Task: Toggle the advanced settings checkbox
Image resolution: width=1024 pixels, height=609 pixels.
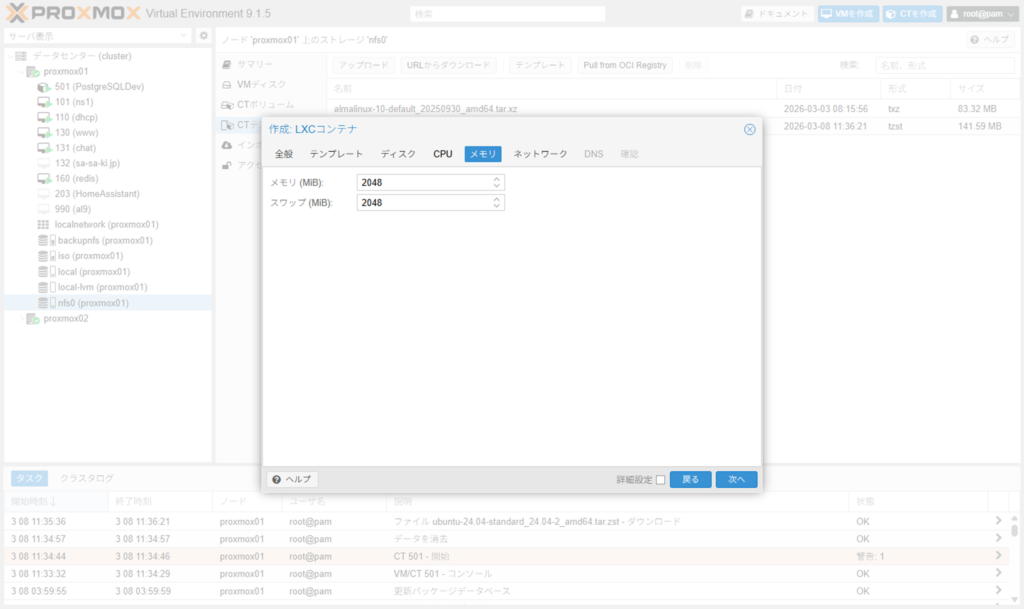Action: 660,480
